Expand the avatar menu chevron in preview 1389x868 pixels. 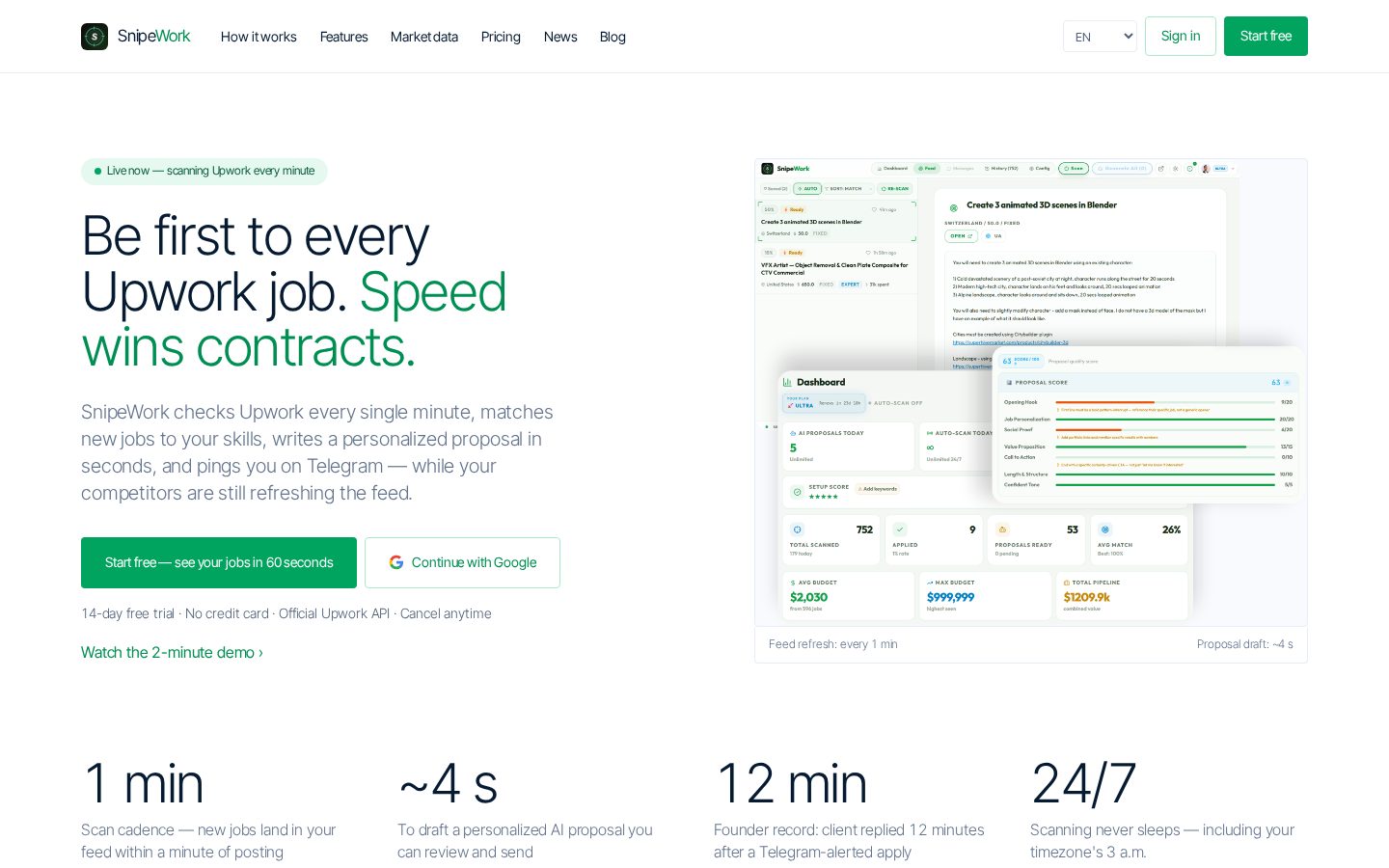point(1233,169)
